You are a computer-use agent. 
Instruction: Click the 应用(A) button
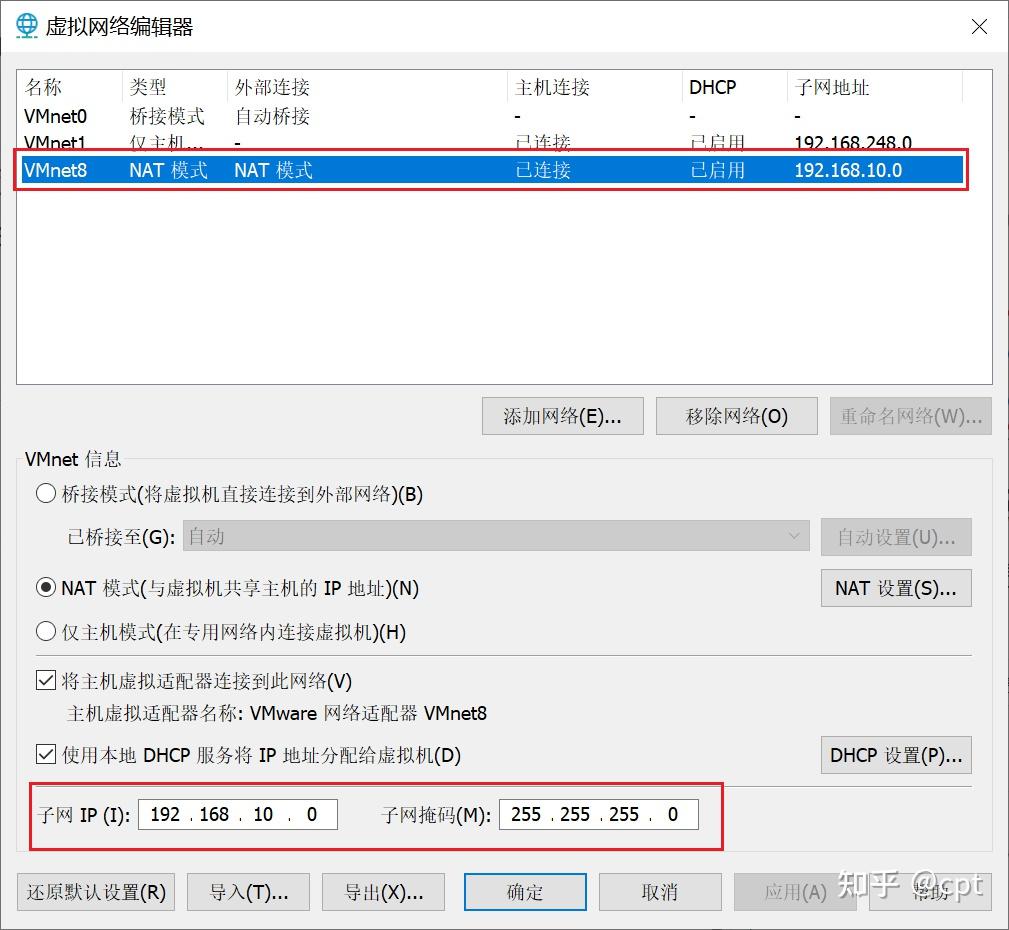tap(795, 892)
